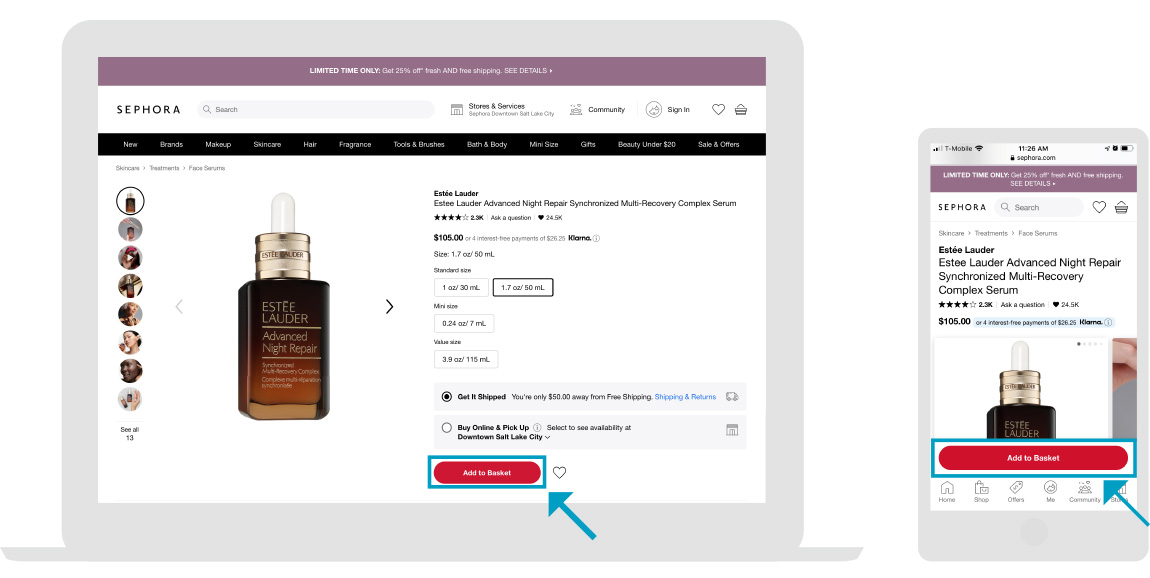
Task: Click the 24.5K loves heart count on desktop
Action: tap(550, 218)
